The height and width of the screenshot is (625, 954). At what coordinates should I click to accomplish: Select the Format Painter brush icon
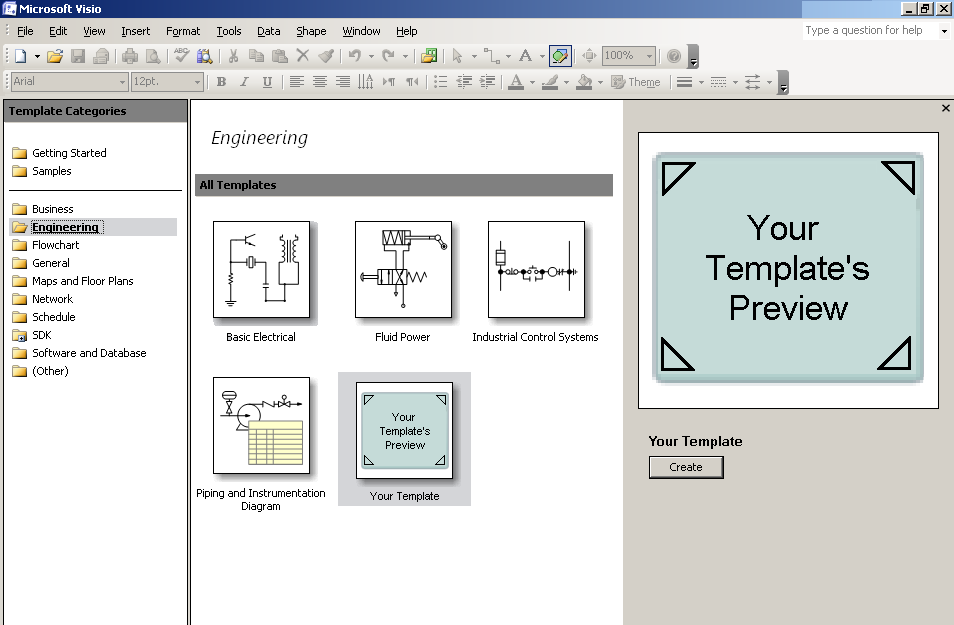326,56
